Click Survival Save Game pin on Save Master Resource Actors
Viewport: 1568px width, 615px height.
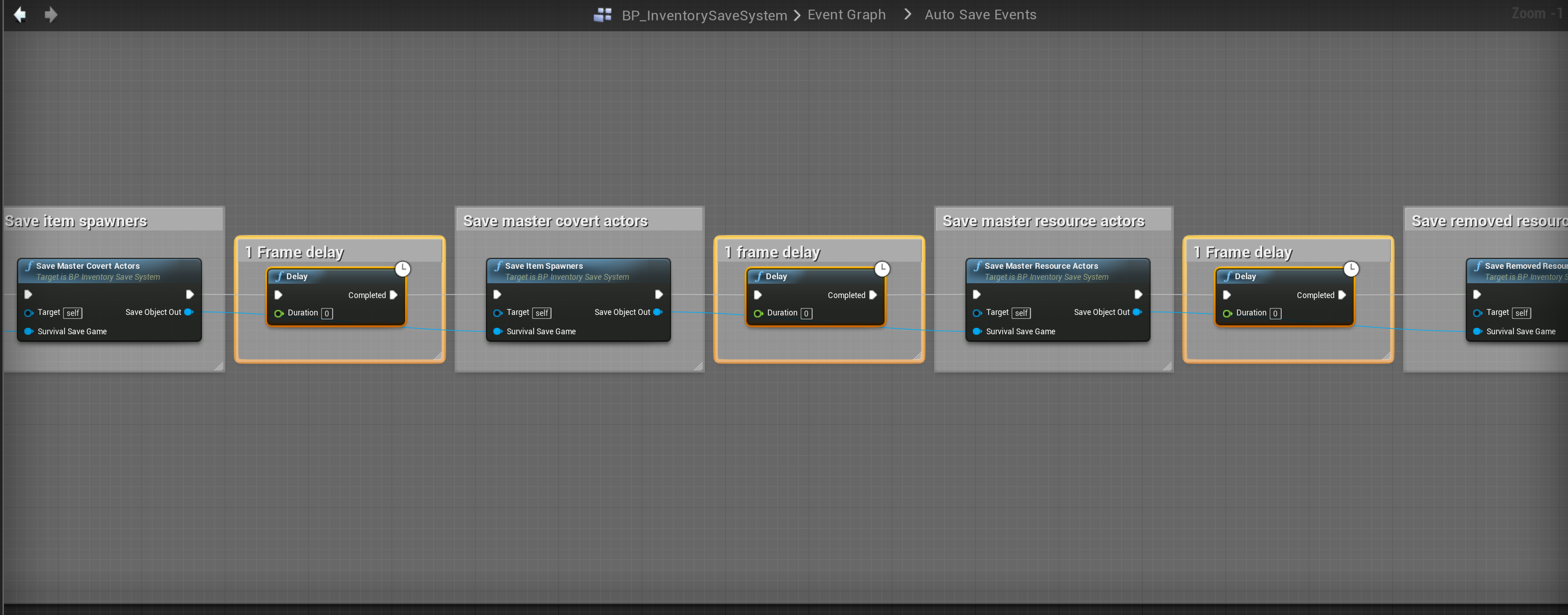(x=977, y=331)
